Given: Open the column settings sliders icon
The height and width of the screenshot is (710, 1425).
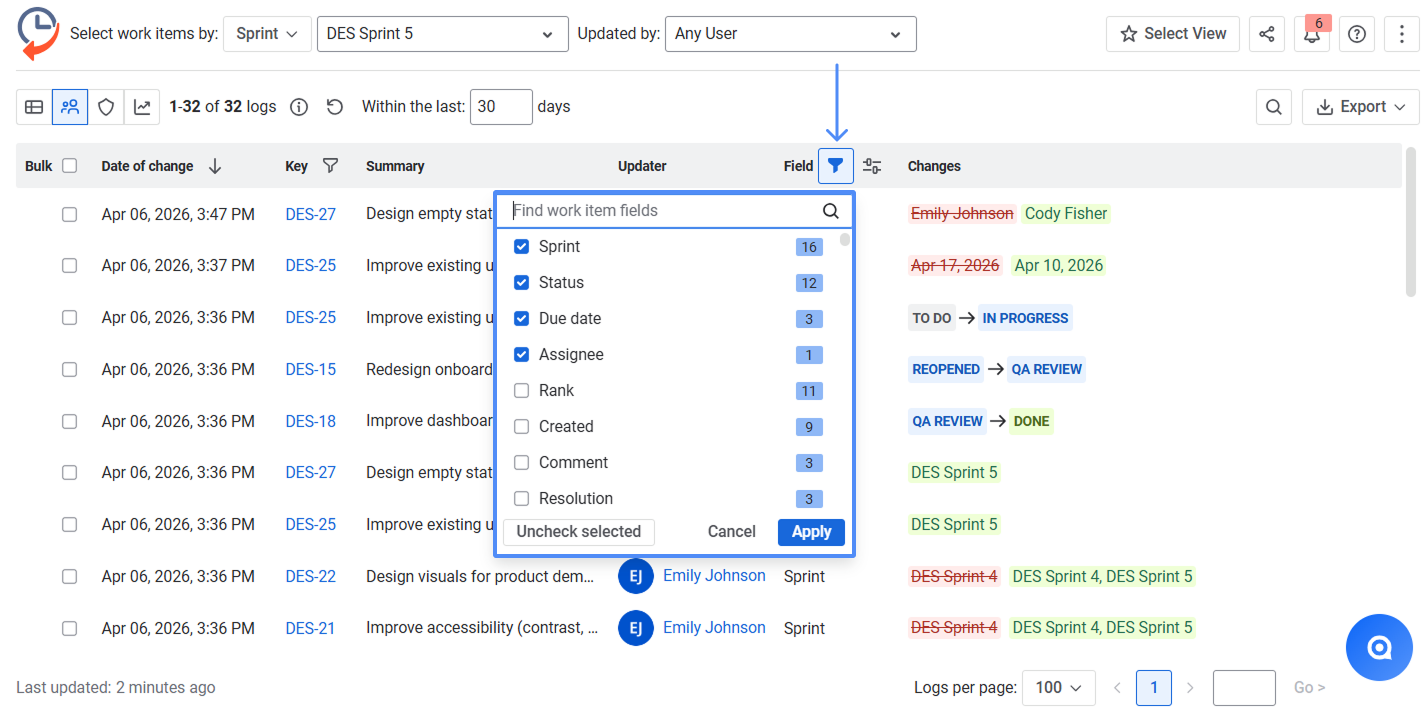Looking at the screenshot, I should pyautogui.click(x=872, y=166).
